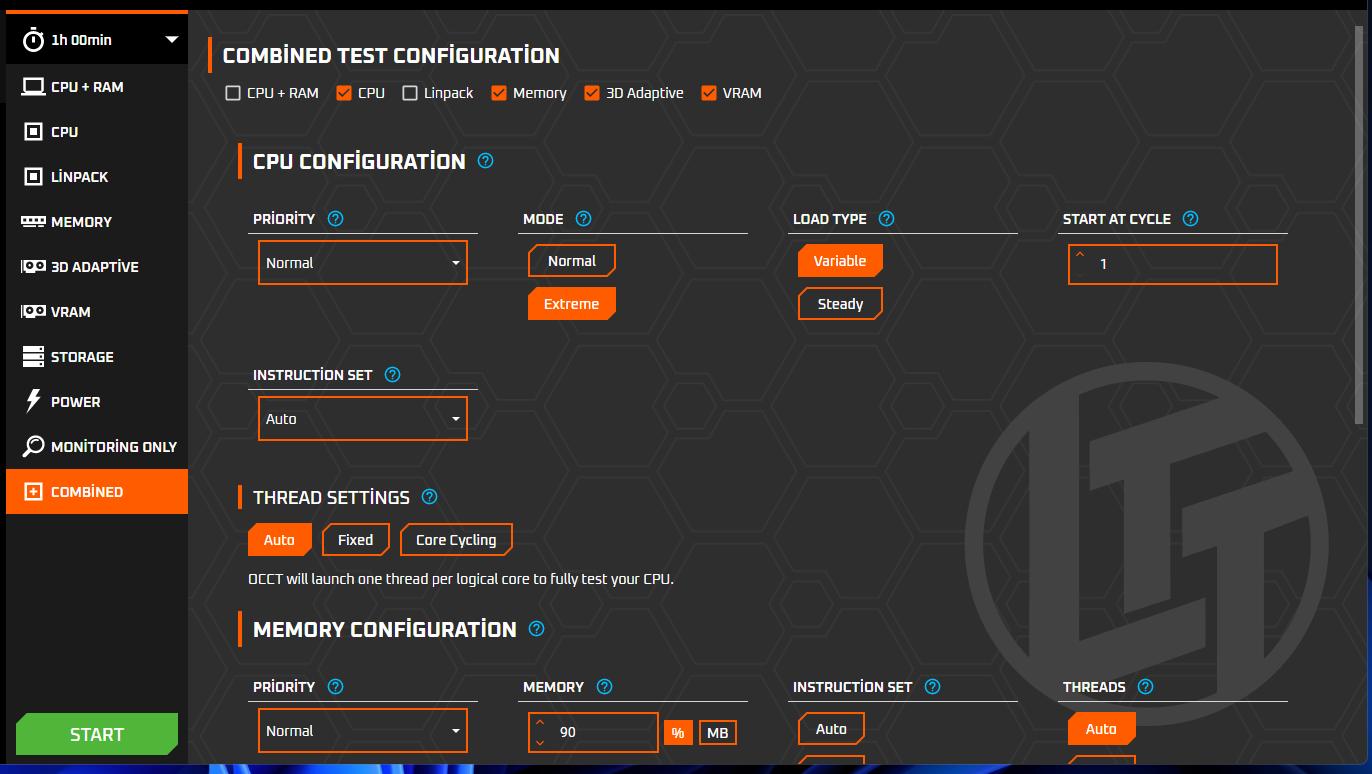Switch to Monitoring Only tab

coord(97,447)
